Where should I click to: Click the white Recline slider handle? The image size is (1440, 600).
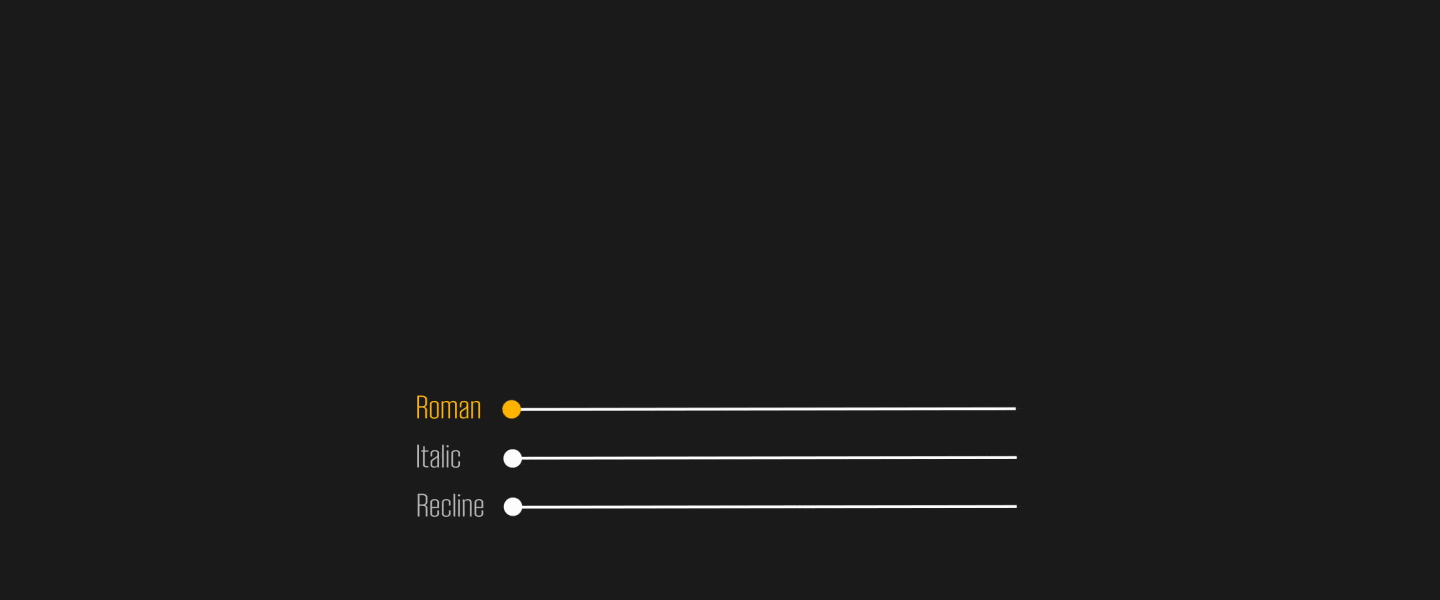(x=513, y=507)
